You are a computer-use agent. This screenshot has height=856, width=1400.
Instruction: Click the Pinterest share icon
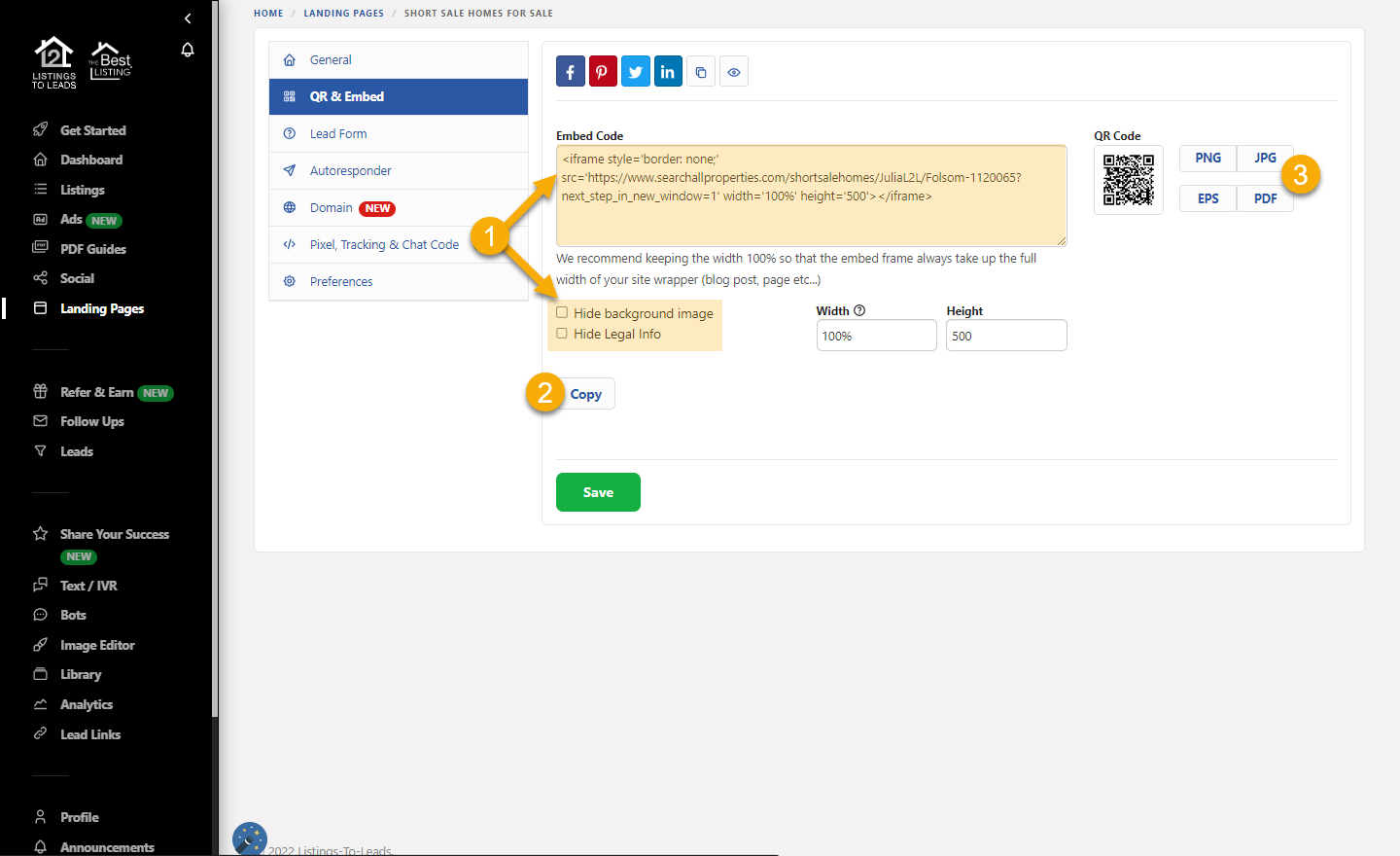(x=603, y=72)
